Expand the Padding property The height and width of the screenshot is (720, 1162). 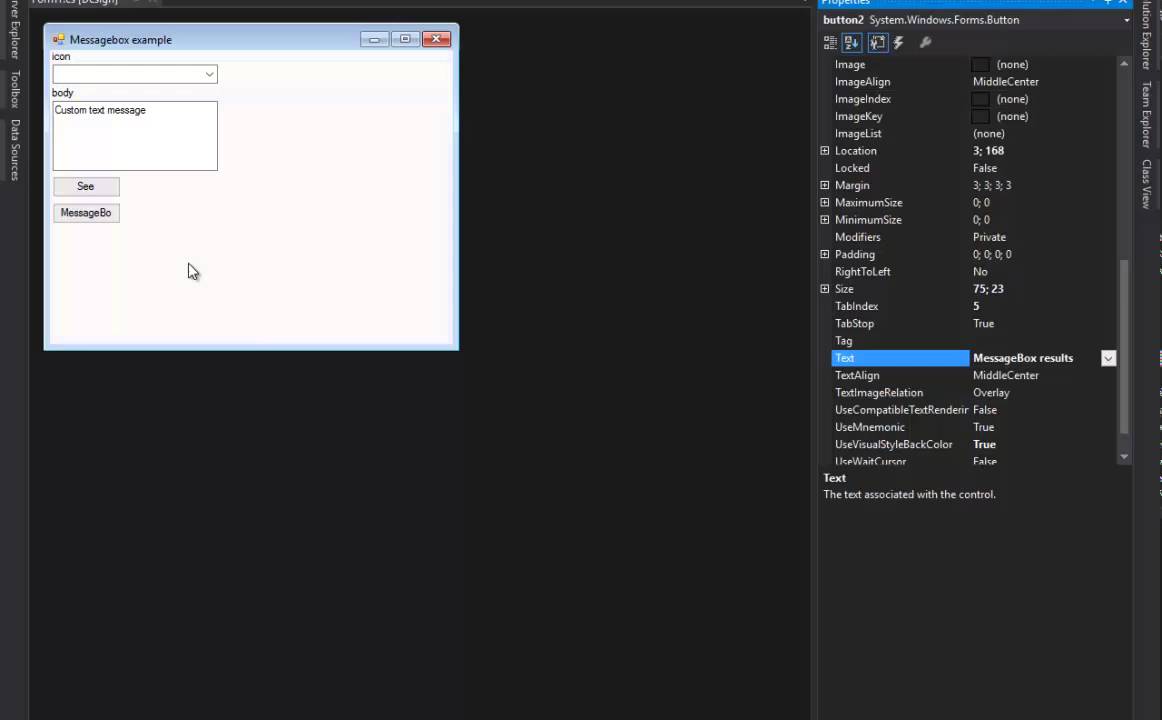coord(825,254)
